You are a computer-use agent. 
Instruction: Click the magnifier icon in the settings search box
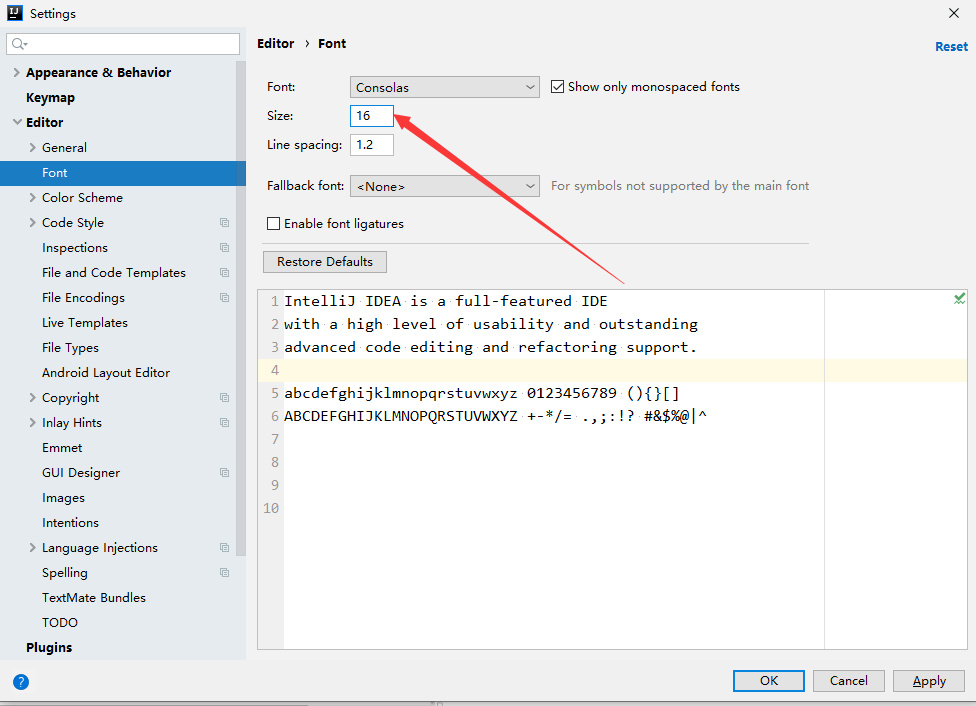pos(19,44)
